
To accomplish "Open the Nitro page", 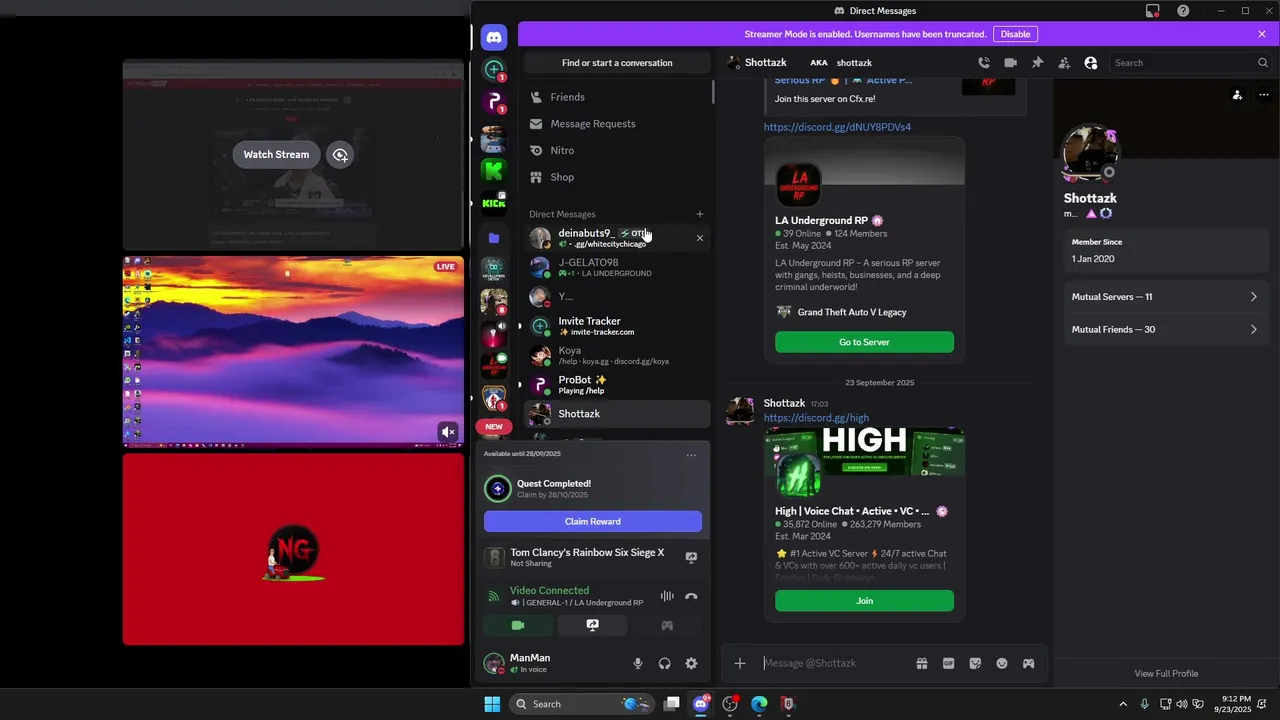I will point(617,151).
